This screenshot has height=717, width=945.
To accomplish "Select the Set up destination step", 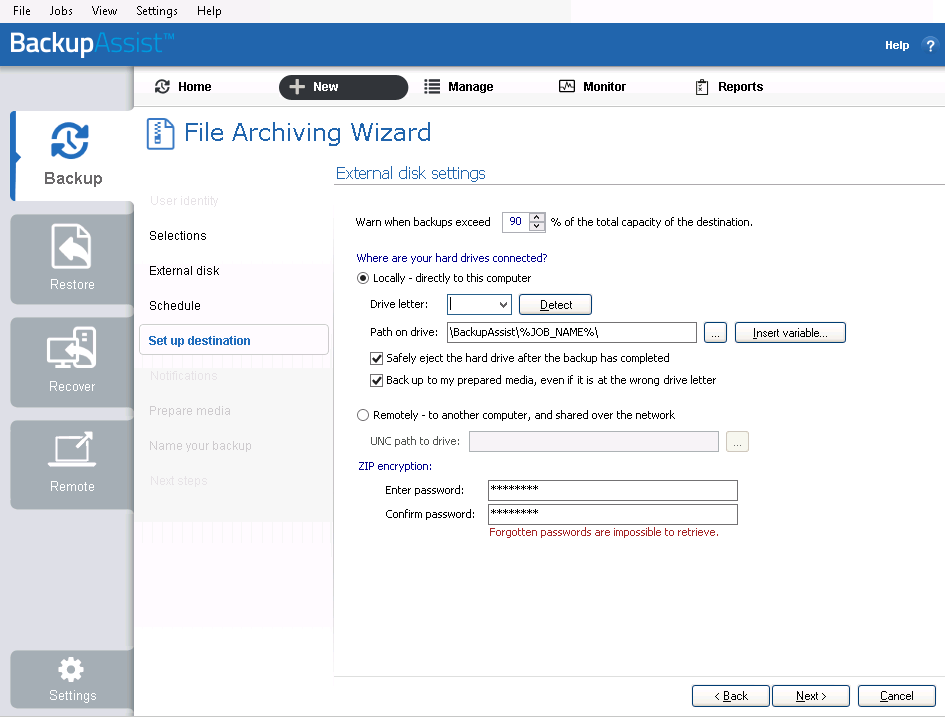I will 234,340.
